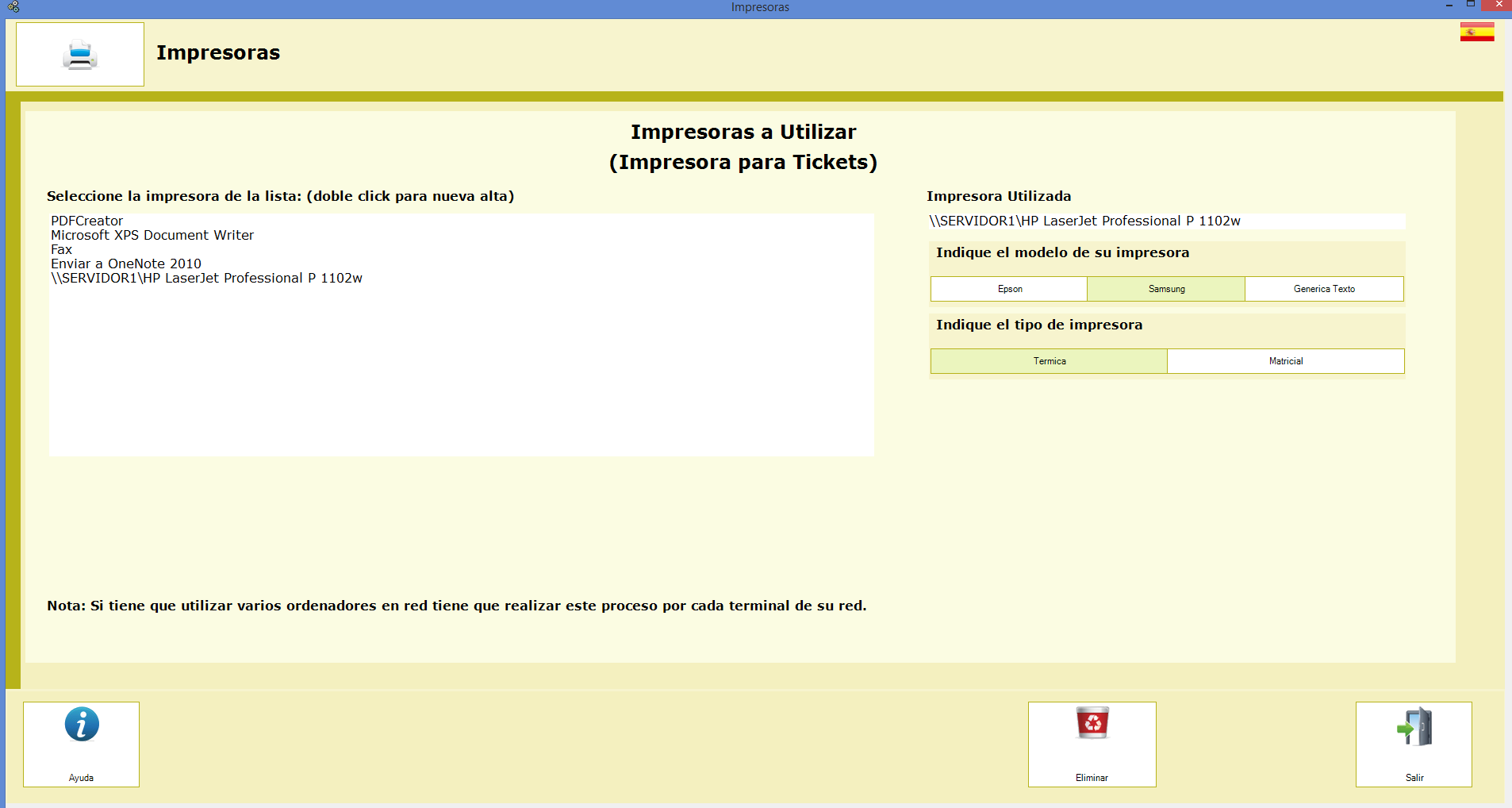Maximize the Impresoras window

[x=1470, y=6]
